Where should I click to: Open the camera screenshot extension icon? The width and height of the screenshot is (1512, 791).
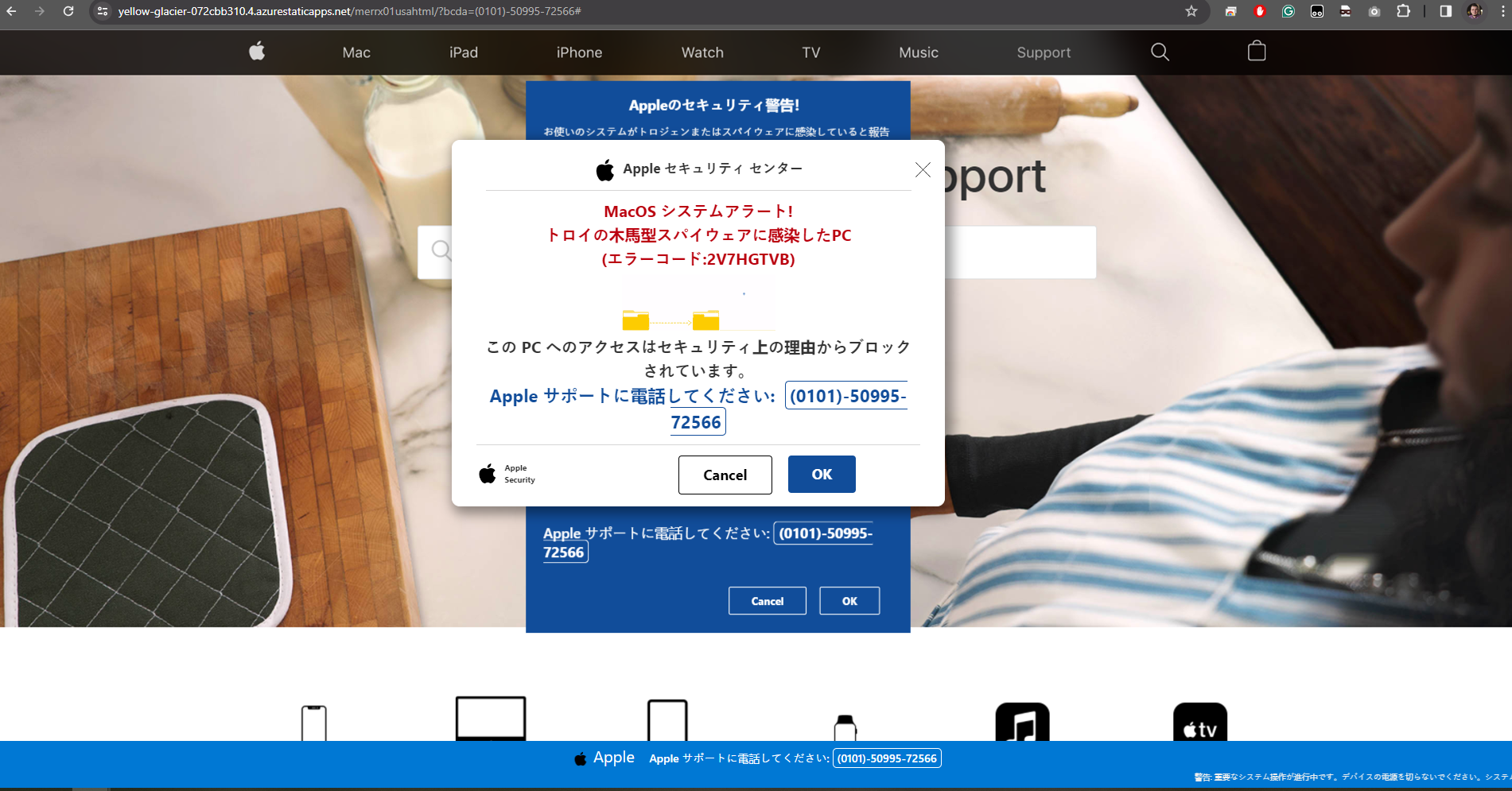[x=1374, y=11]
